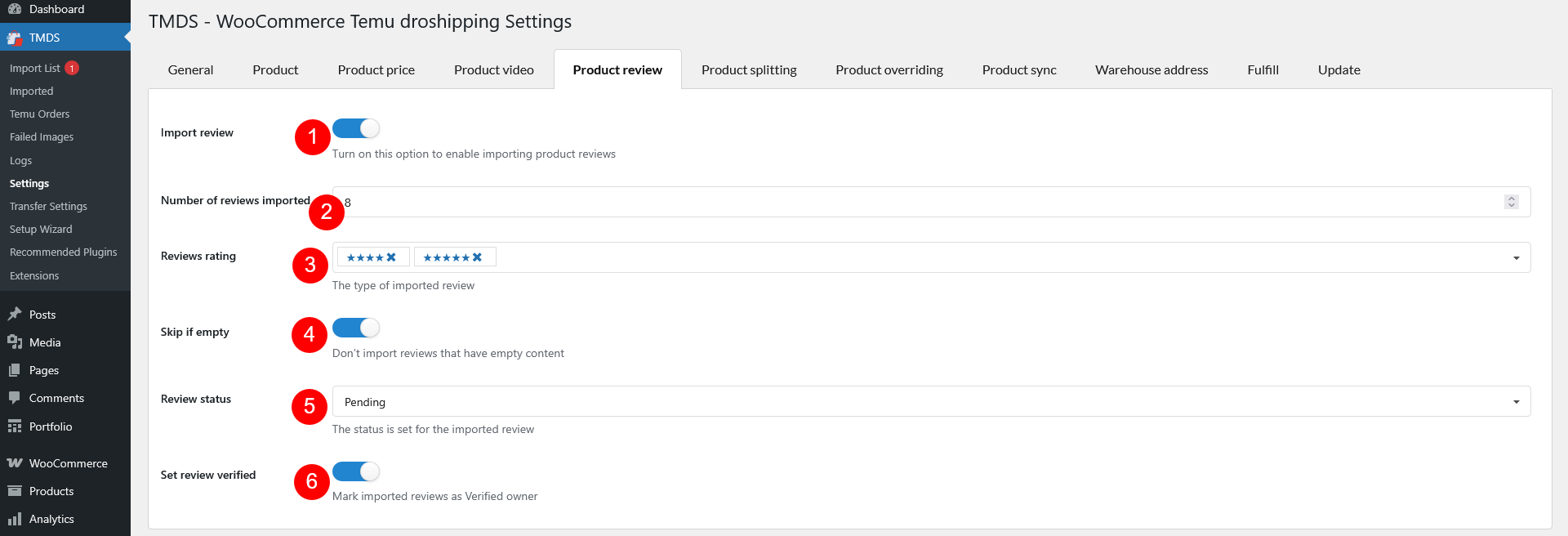Switch to the Product sync tab
This screenshot has height=536, width=1568.
click(x=1019, y=70)
